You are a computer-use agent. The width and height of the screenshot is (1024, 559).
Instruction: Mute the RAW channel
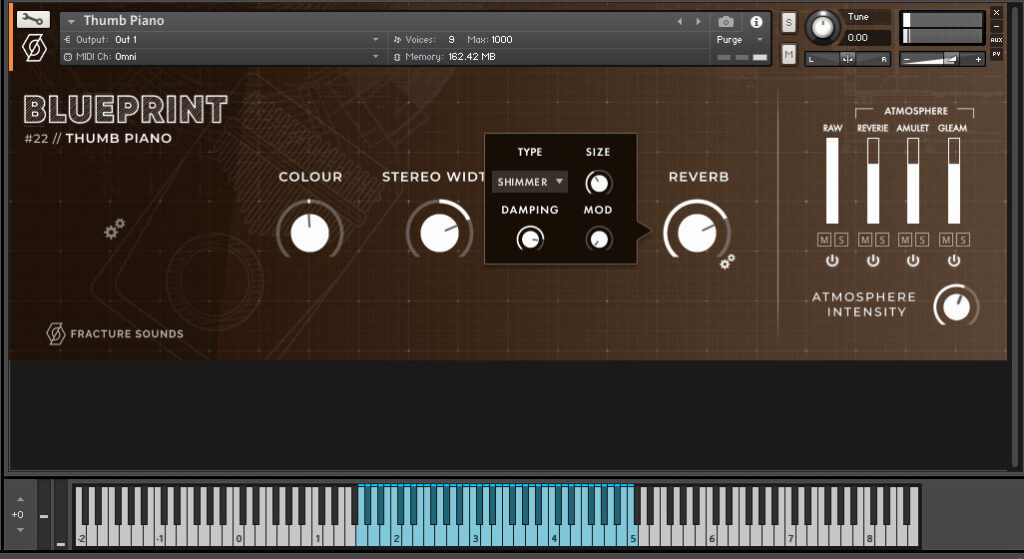824,240
